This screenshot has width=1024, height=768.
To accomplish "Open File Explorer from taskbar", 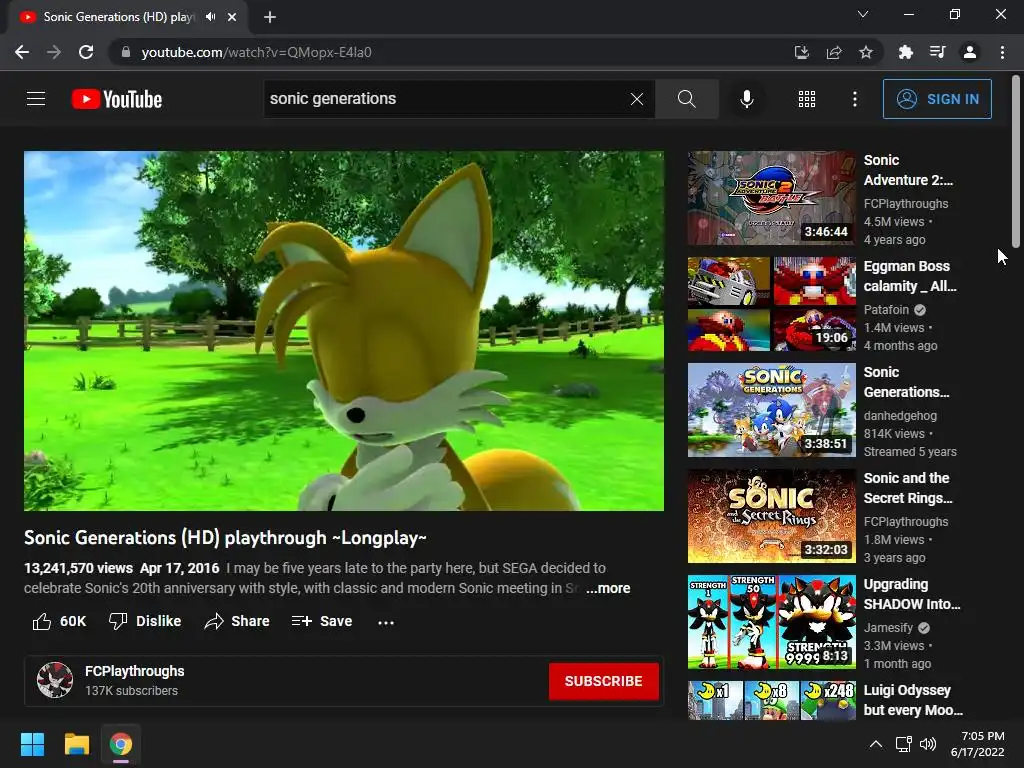I will click(76, 744).
